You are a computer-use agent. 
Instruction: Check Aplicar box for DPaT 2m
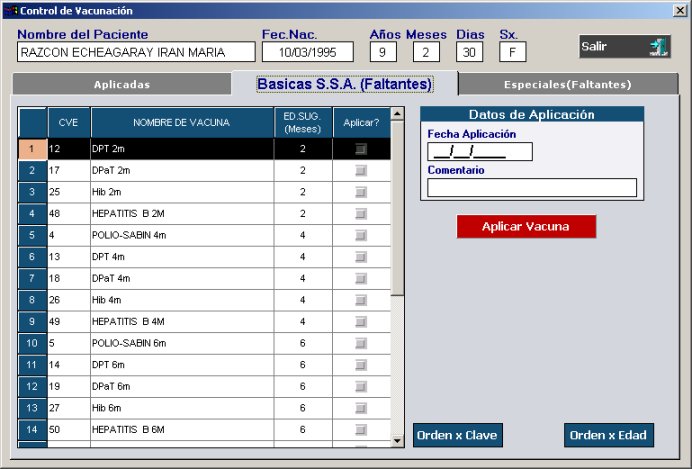[x=361, y=170]
